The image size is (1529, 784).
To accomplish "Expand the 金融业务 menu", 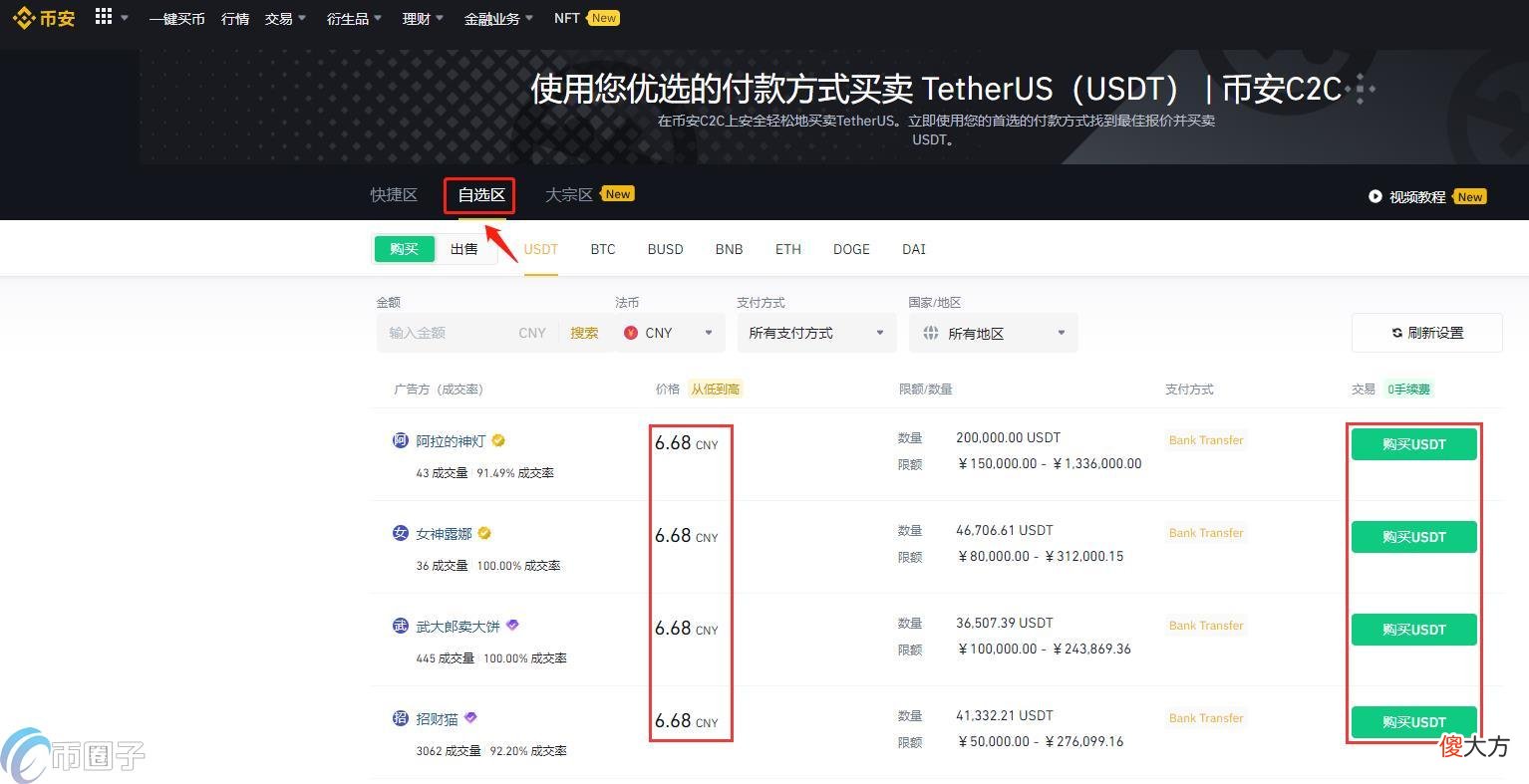I will click(498, 18).
